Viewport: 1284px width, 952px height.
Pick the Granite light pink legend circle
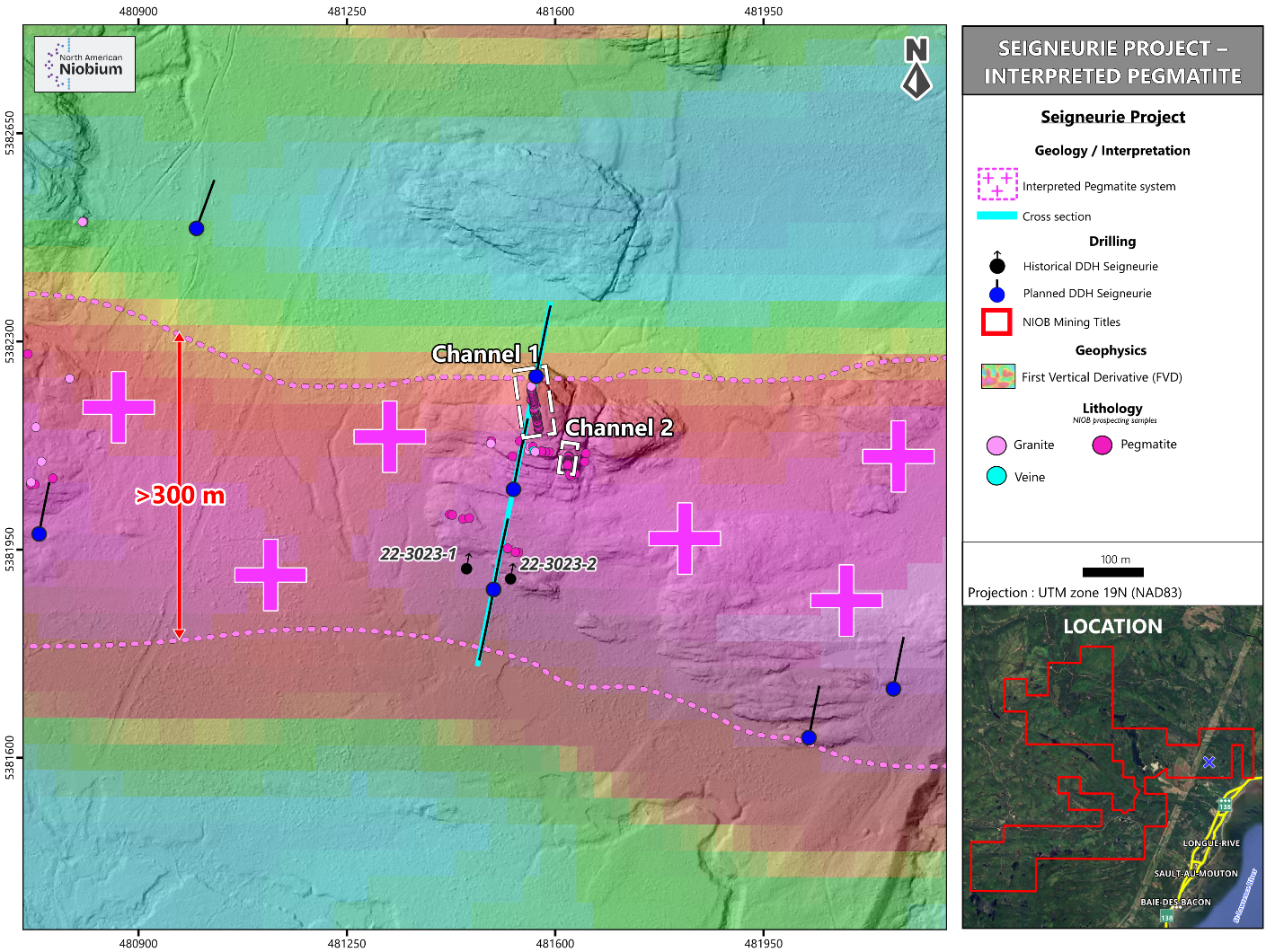coord(996,445)
